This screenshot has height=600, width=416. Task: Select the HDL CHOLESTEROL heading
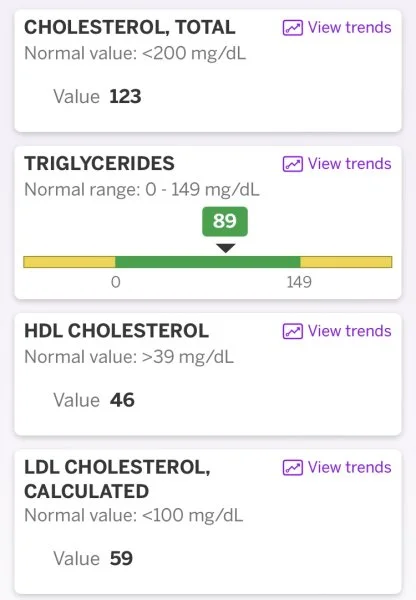116,331
